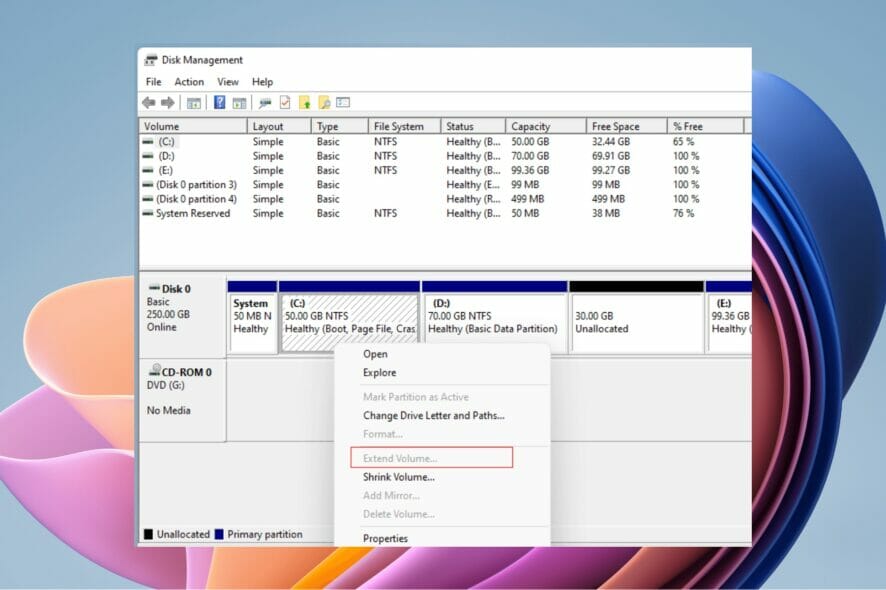
Task: Click the yellow folder with green arrow icon
Action: tap(304, 103)
